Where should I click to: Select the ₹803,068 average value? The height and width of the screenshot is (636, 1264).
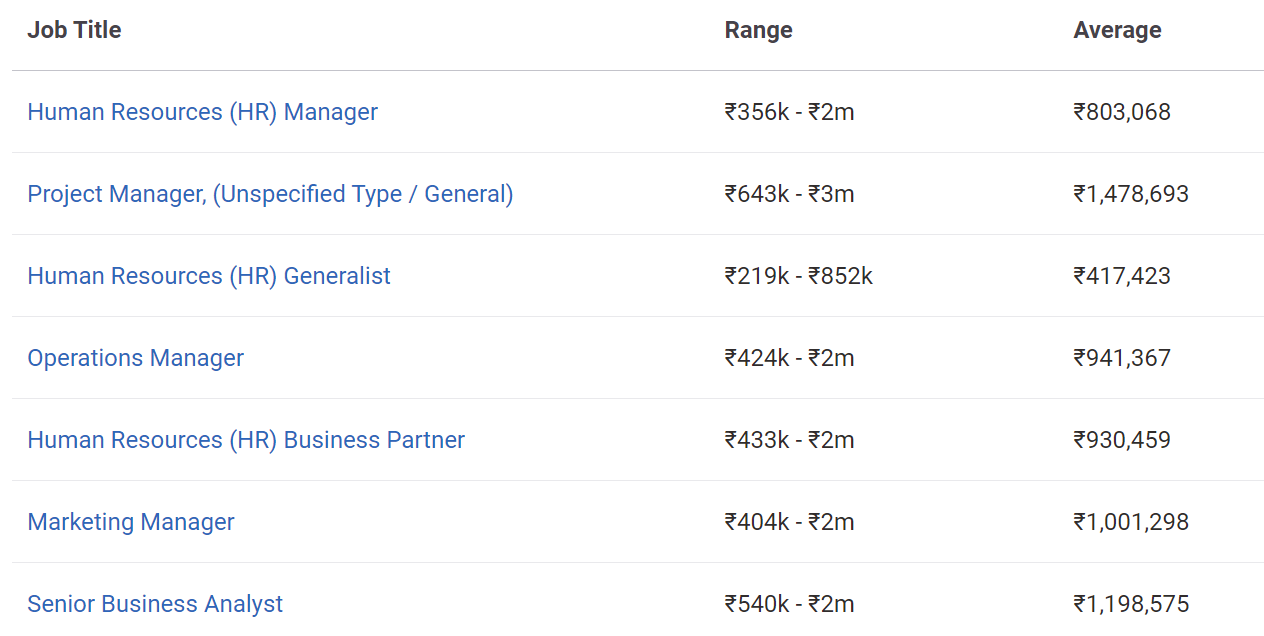(1122, 112)
